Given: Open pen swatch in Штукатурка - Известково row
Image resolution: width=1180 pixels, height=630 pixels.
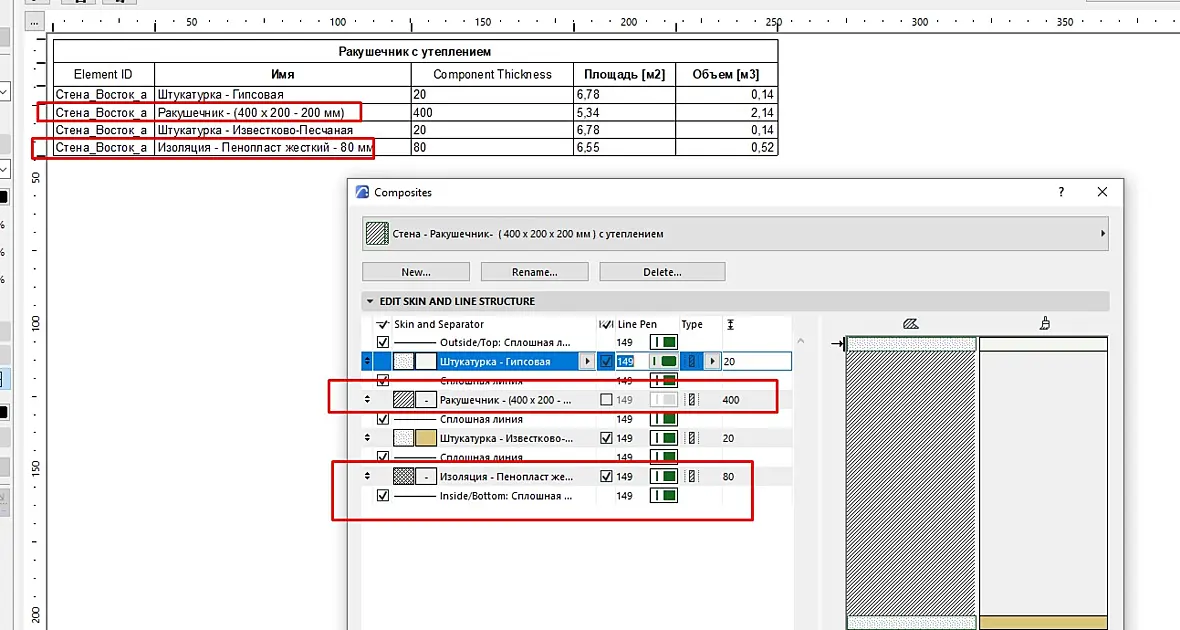Looking at the screenshot, I should point(664,438).
